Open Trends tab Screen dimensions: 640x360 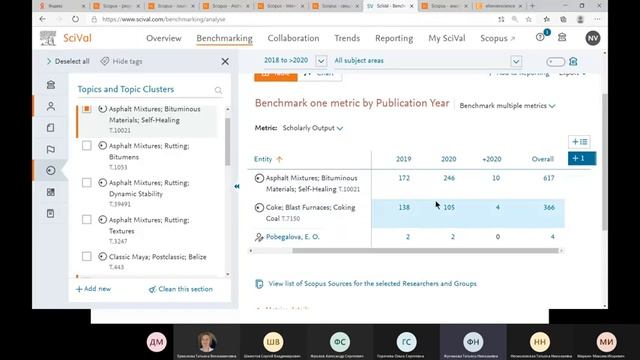[x=347, y=38]
